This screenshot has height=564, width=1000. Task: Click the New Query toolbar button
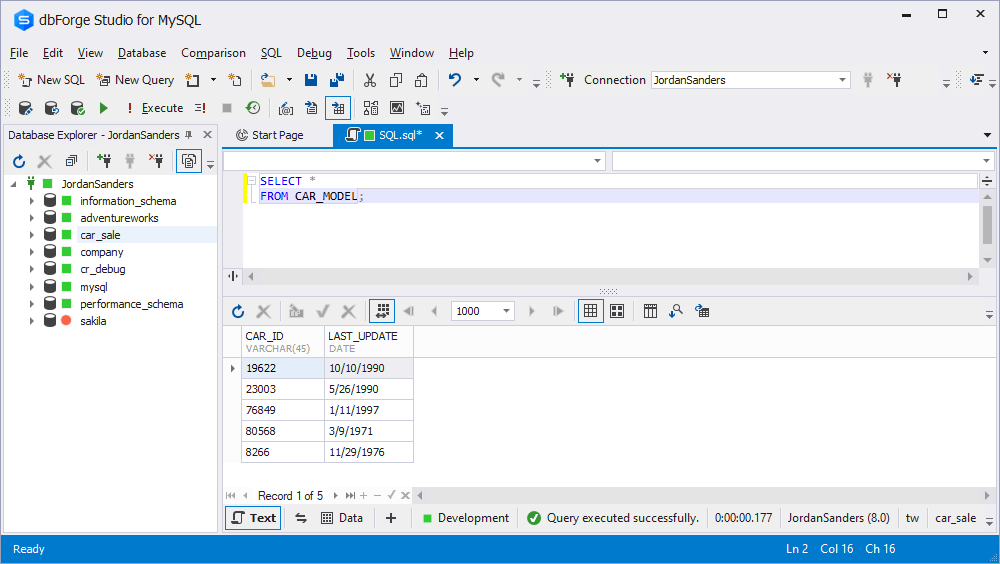coord(135,80)
